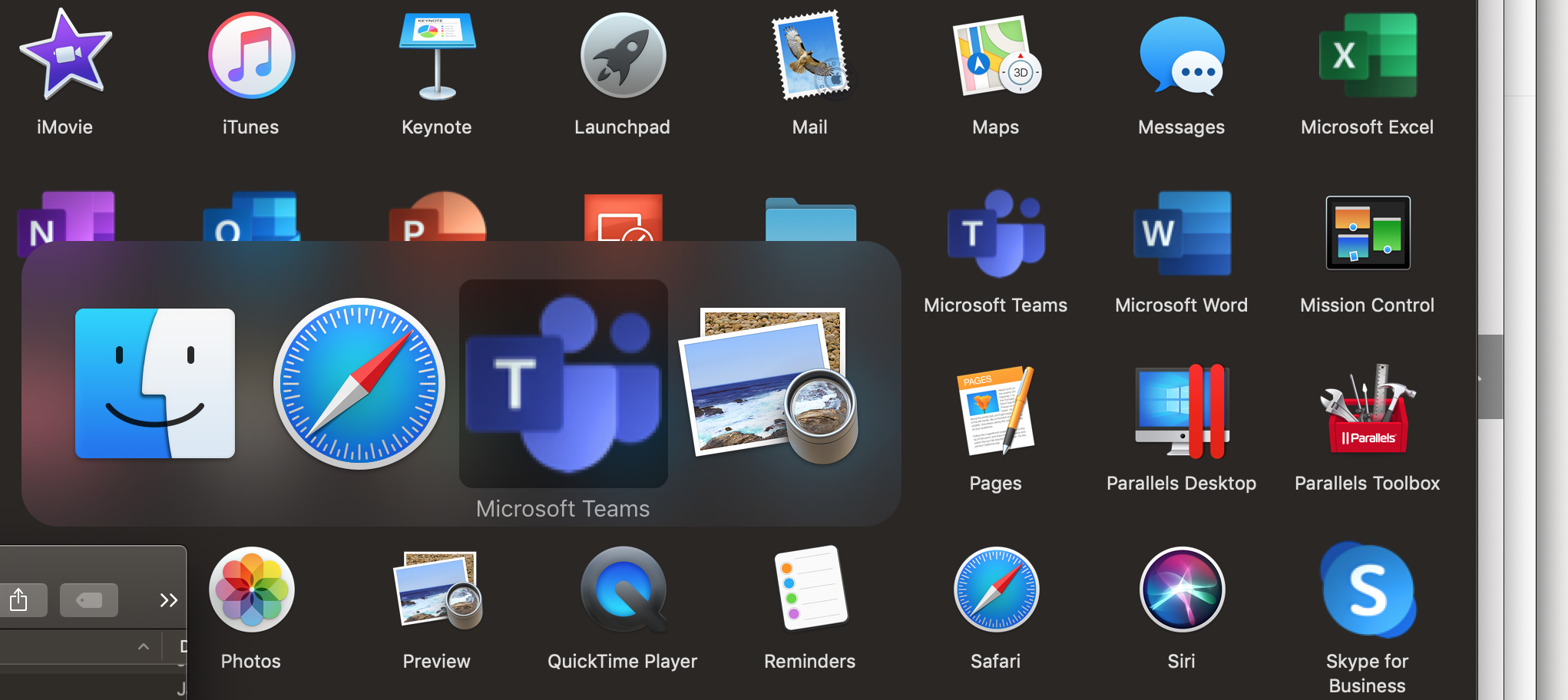
Task: Click the ascending sort chevron in Finder
Action: point(143,647)
